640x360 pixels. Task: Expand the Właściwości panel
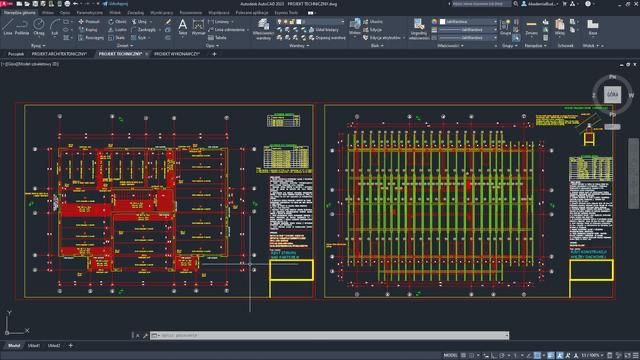(450, 46)
